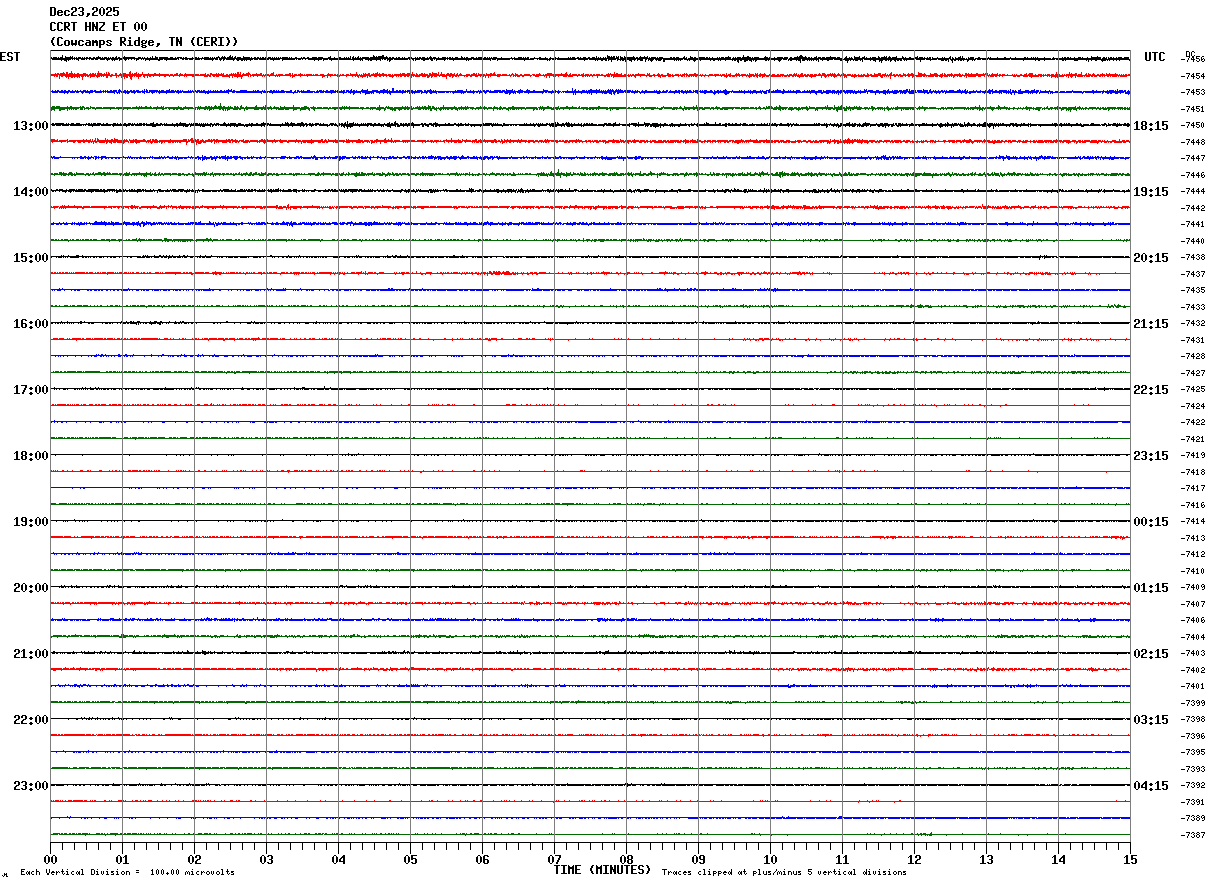Click the 02:15 UTC time label

point(1151,654)
